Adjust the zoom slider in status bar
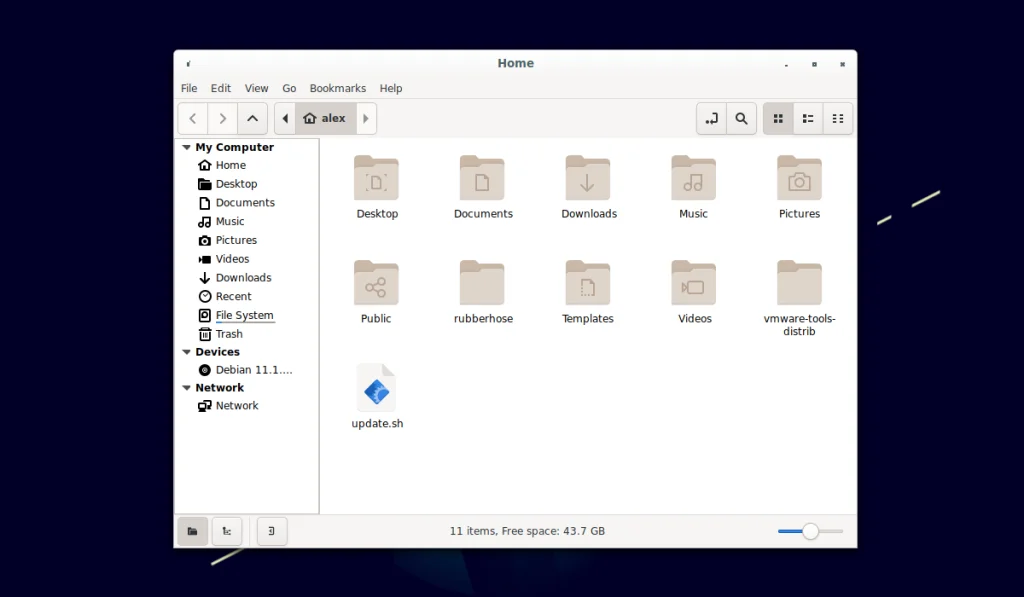The image size is (1024, 597). click(x=810, y=531)
